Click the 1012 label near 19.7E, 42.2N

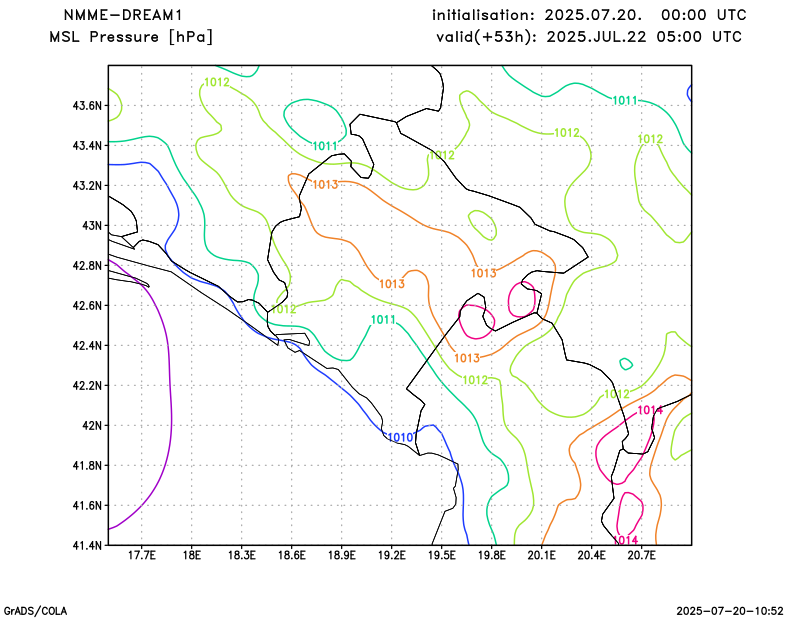pyautogui.click(x=475, y=380)
